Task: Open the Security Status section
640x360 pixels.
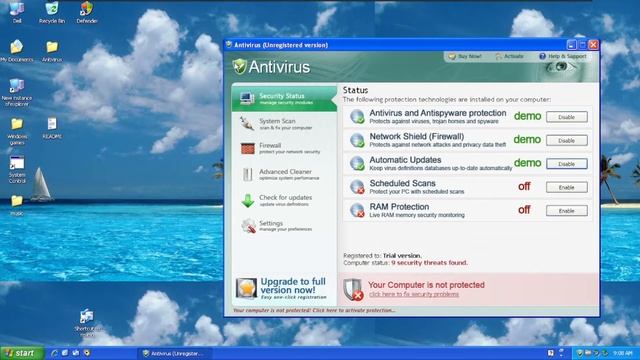Action: point(284,98)
